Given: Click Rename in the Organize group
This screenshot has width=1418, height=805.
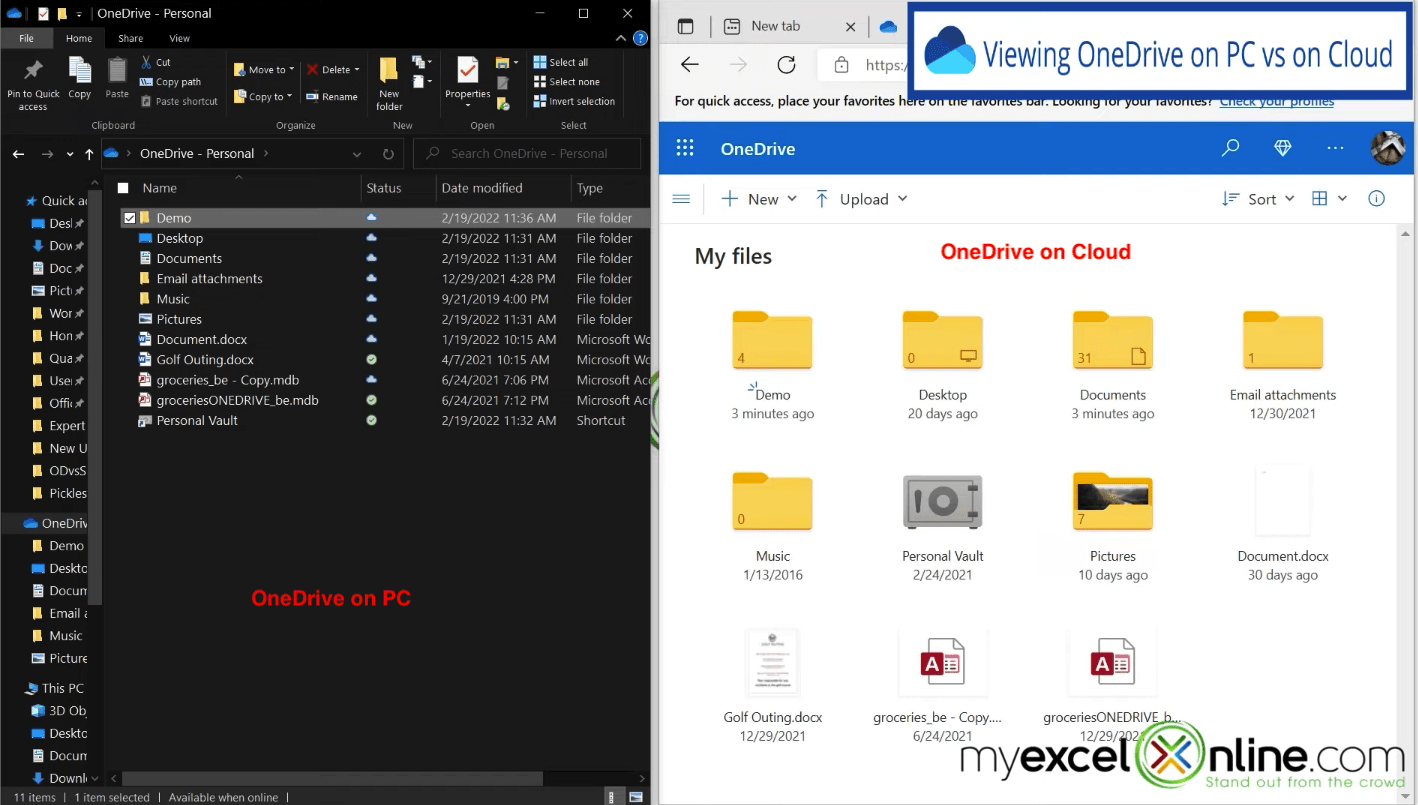Looking at the screenshot, I should pyautogui.click(x=332, y=97).
